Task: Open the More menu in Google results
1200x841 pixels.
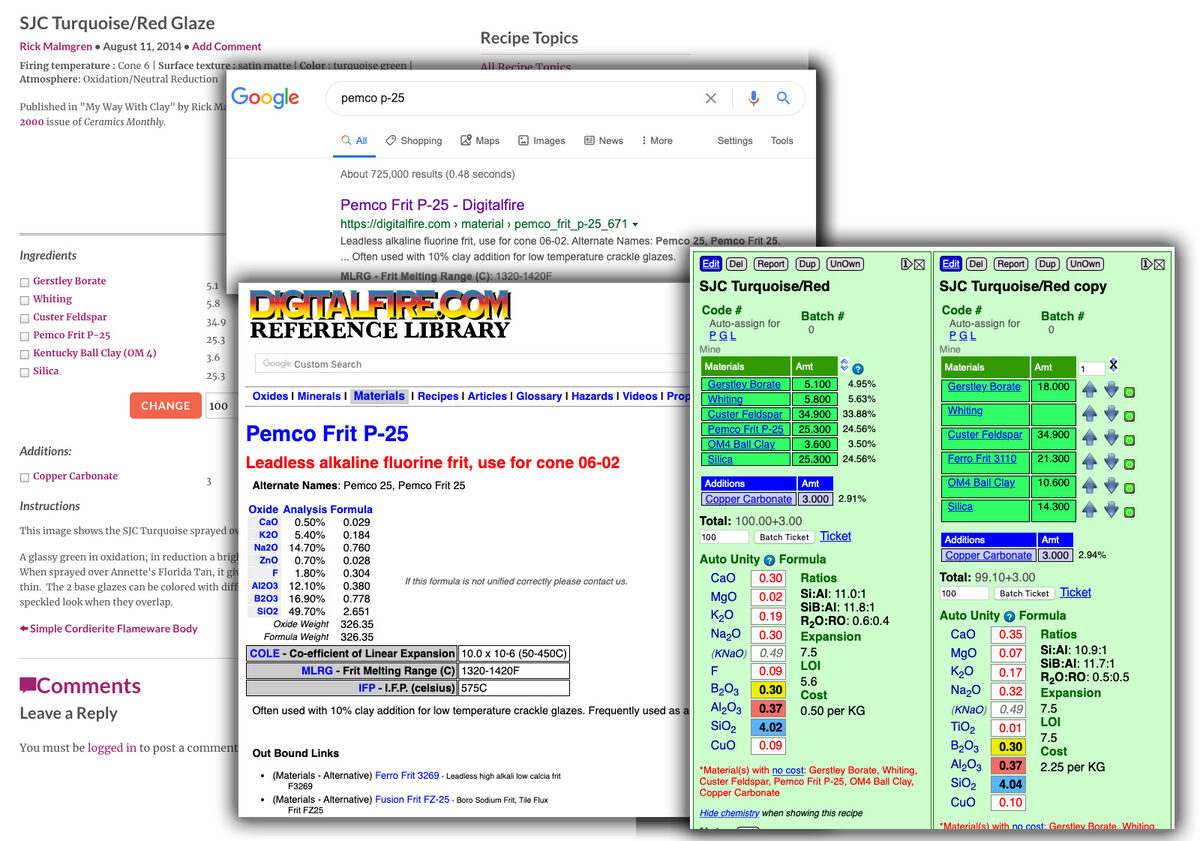Action: (x=656, y=141)
